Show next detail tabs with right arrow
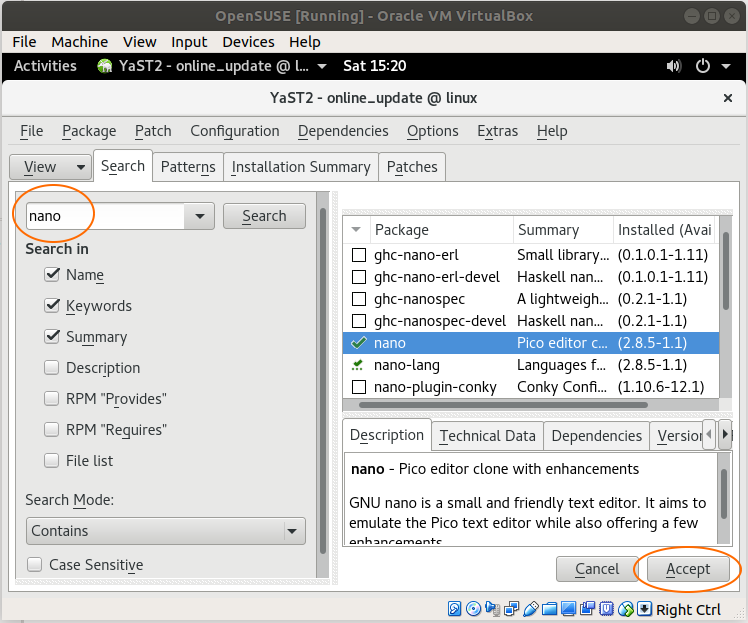Image resolution: width=748 pixels, height=623 pixels. point(725,434)
